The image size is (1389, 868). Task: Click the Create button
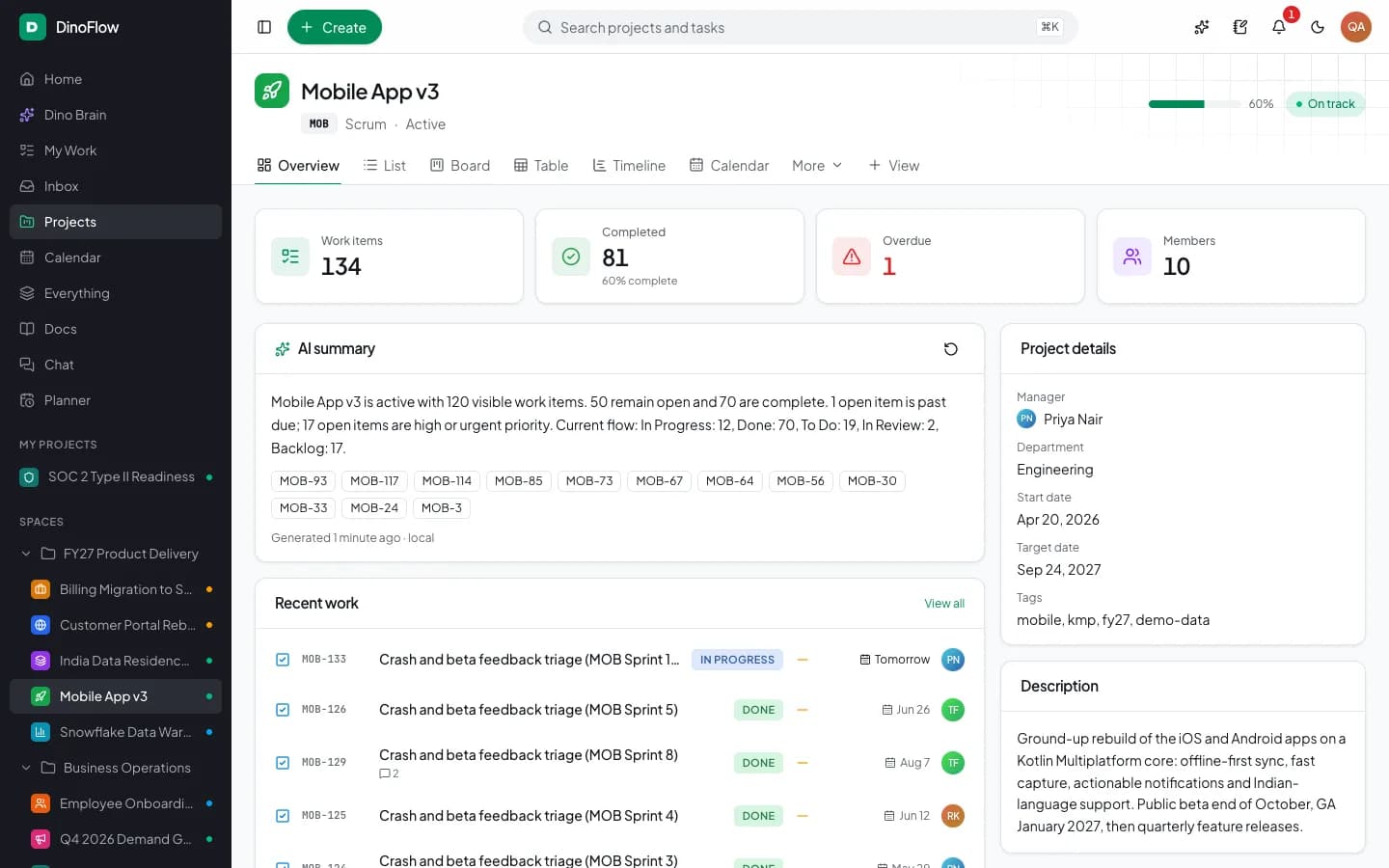coord(335,27)
